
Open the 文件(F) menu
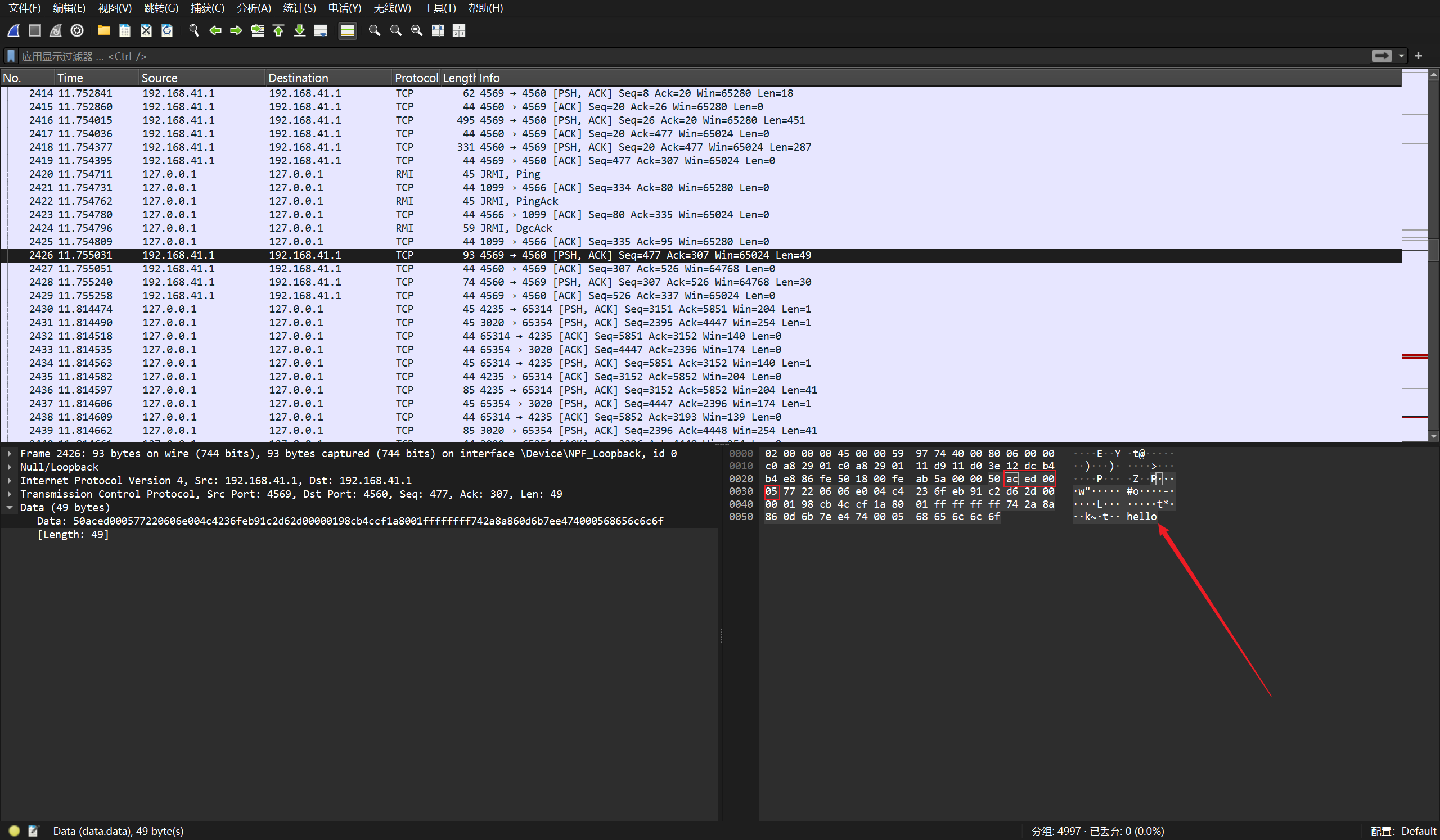click(25, 8)
